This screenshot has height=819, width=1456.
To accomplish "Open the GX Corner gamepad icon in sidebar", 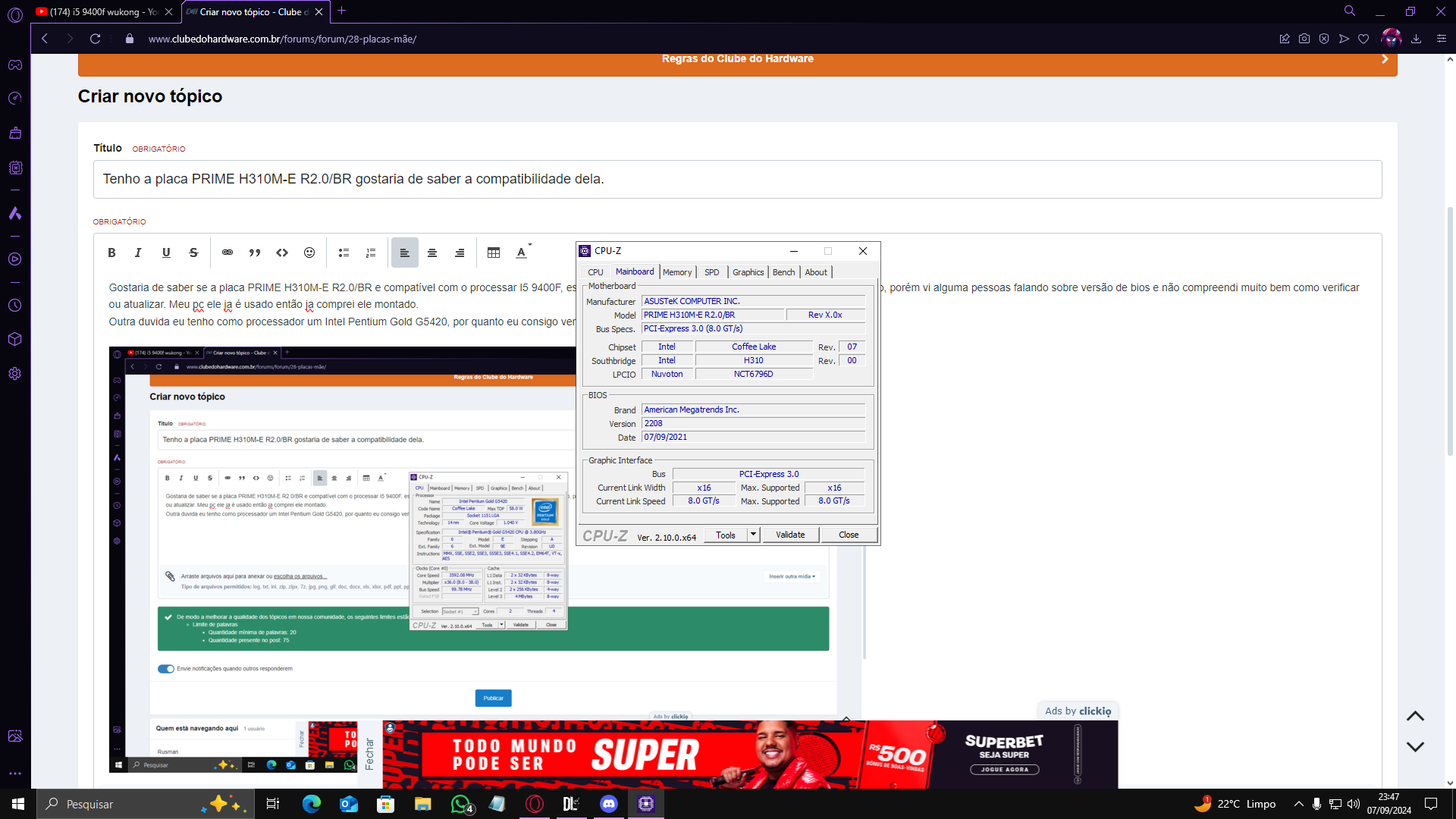I will click(15, 65).
